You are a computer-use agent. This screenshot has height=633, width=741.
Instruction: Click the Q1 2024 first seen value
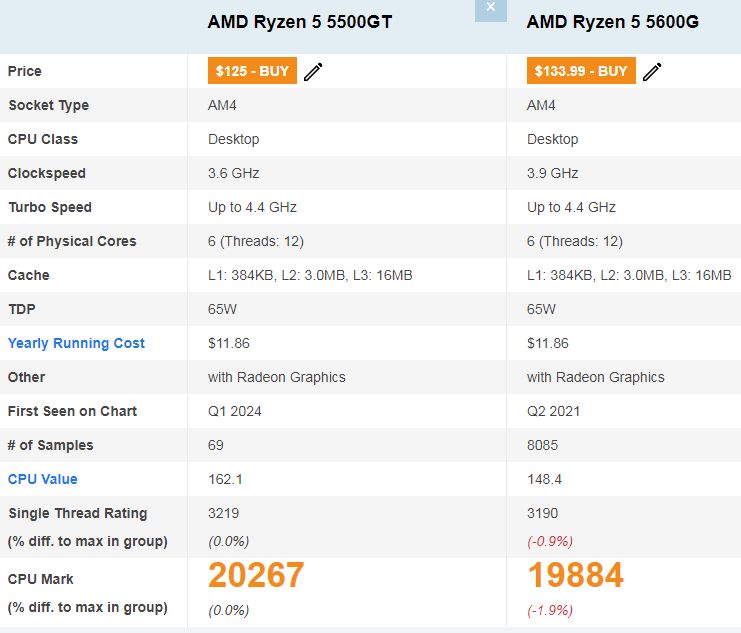pos(235,411)
